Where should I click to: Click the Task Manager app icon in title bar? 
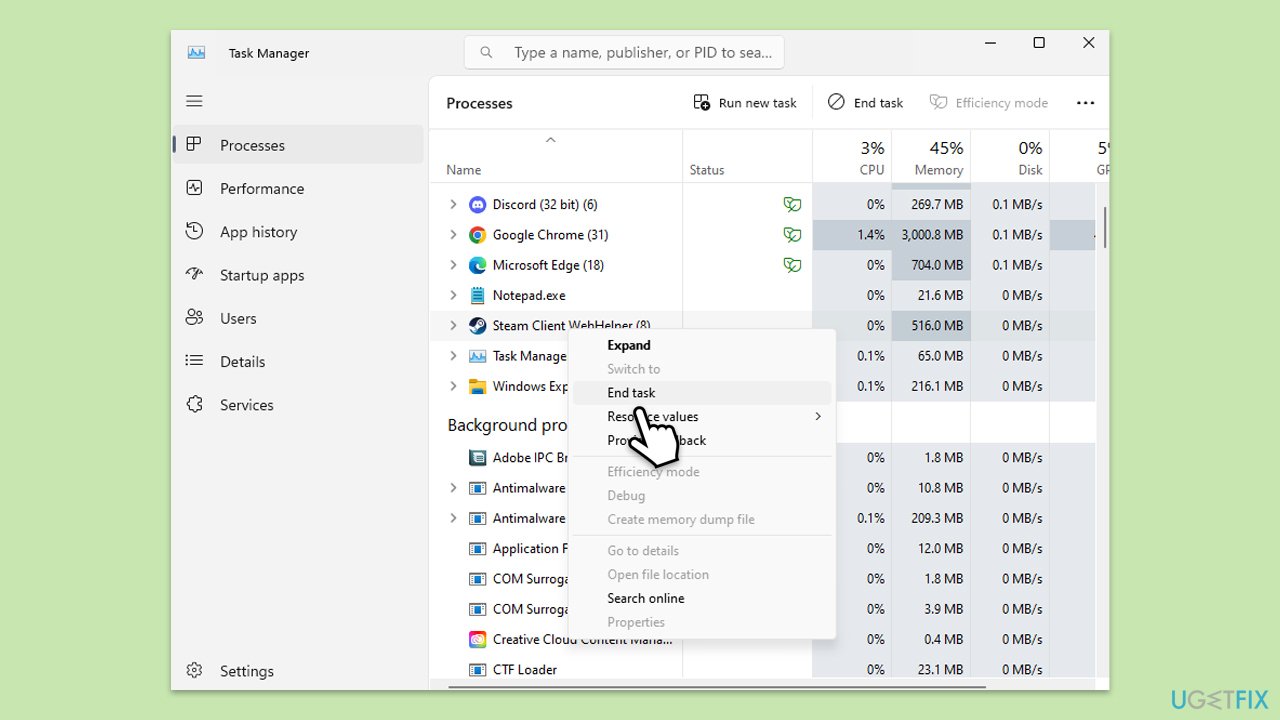click(196, 53)
